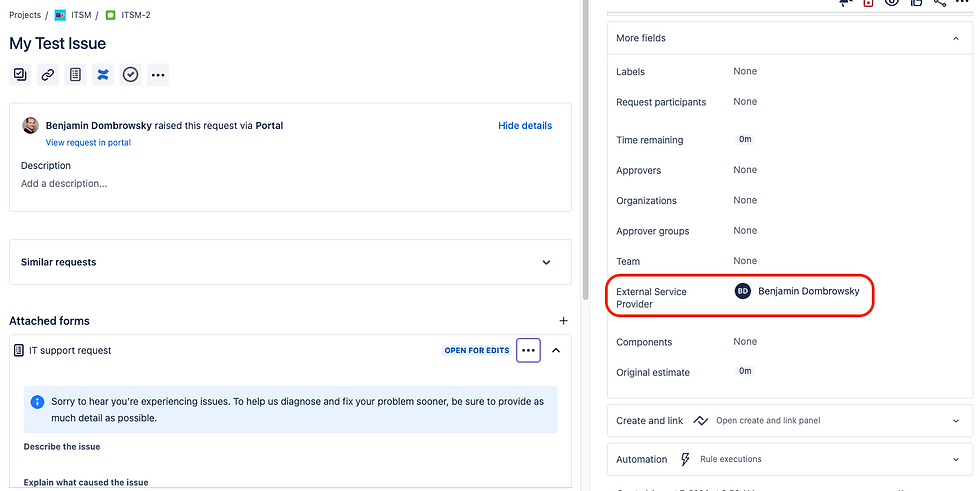The width and height of the screenshot is (980, 491).
Task: Open the ITSM-2 issue key link
Action: coord(136,15)
